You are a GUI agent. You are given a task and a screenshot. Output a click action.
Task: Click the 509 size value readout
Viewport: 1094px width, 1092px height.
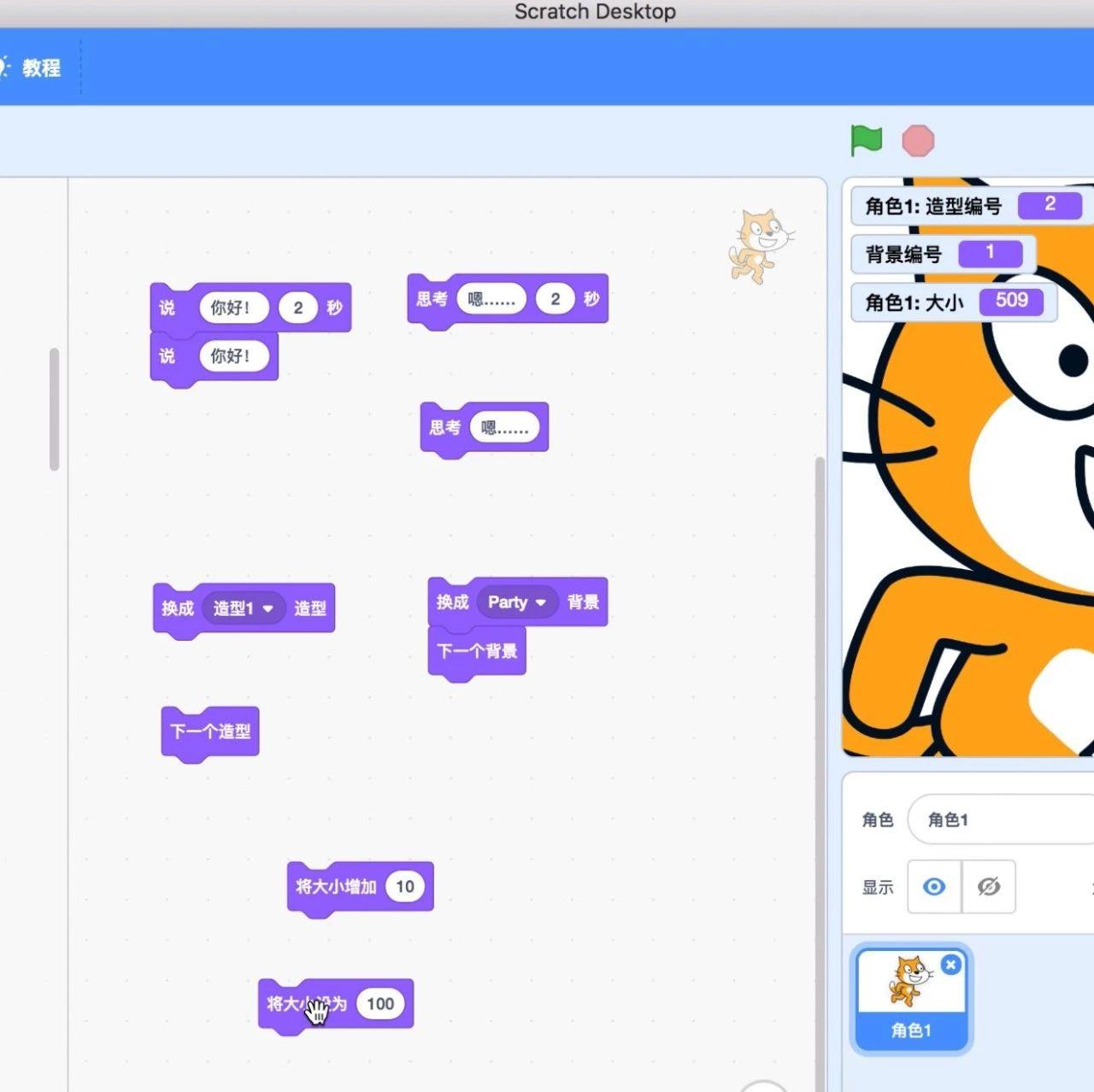[x=1011, y=301]
